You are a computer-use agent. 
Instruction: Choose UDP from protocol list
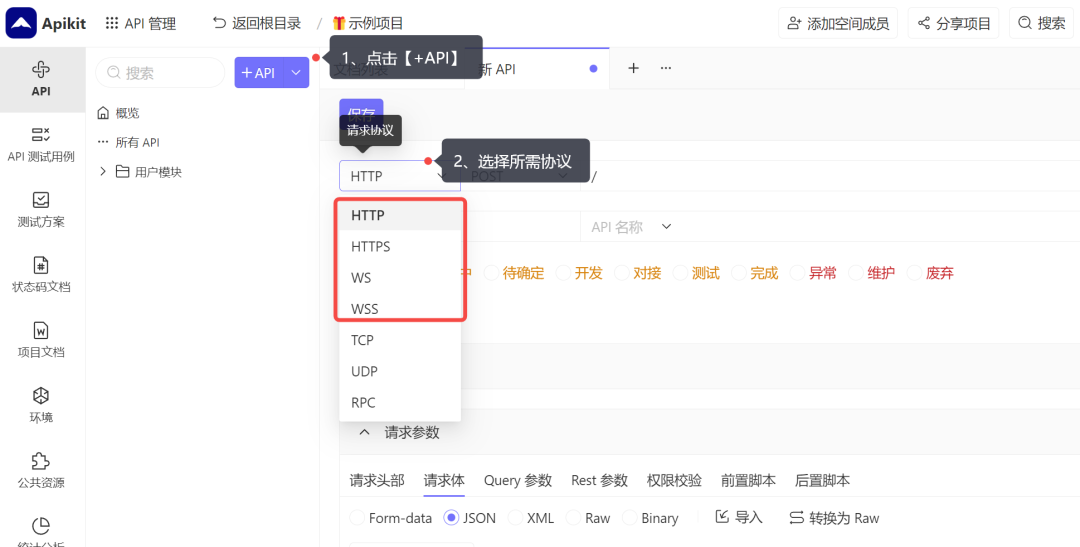point(399,371)
